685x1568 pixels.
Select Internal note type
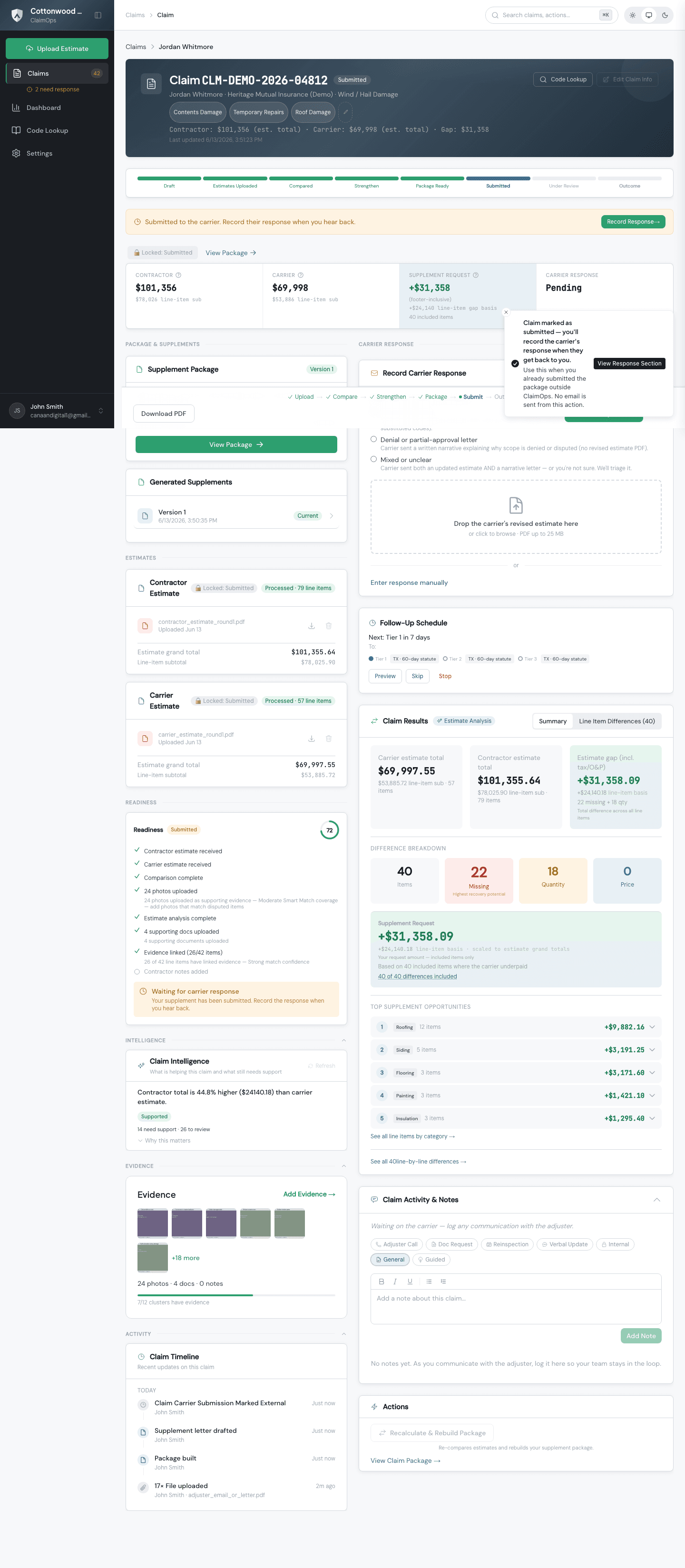point(615,1244)
